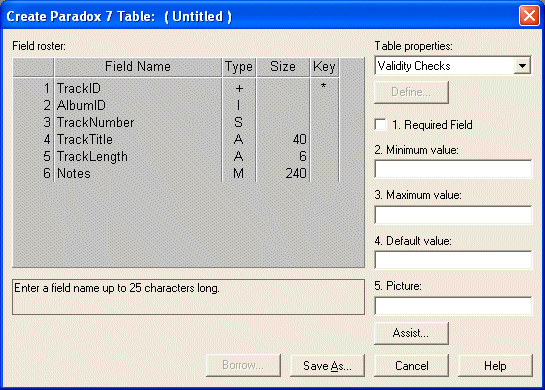Click the Type column header
The image size is (545, 390).
[239, 67]
